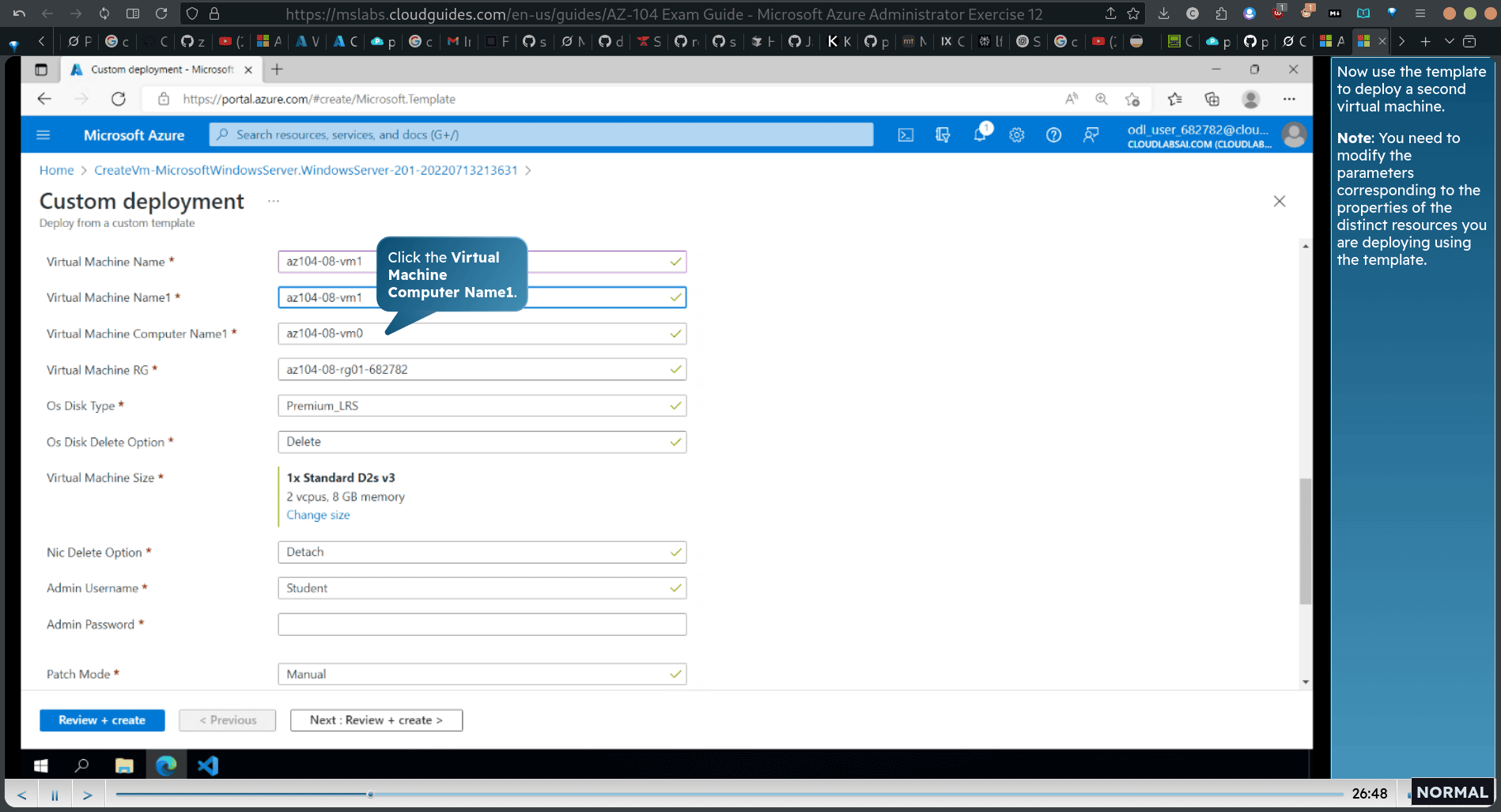Click Next : Review + create button
Viewport: 1501px width, 812px height.
click(x=376, y=720)
